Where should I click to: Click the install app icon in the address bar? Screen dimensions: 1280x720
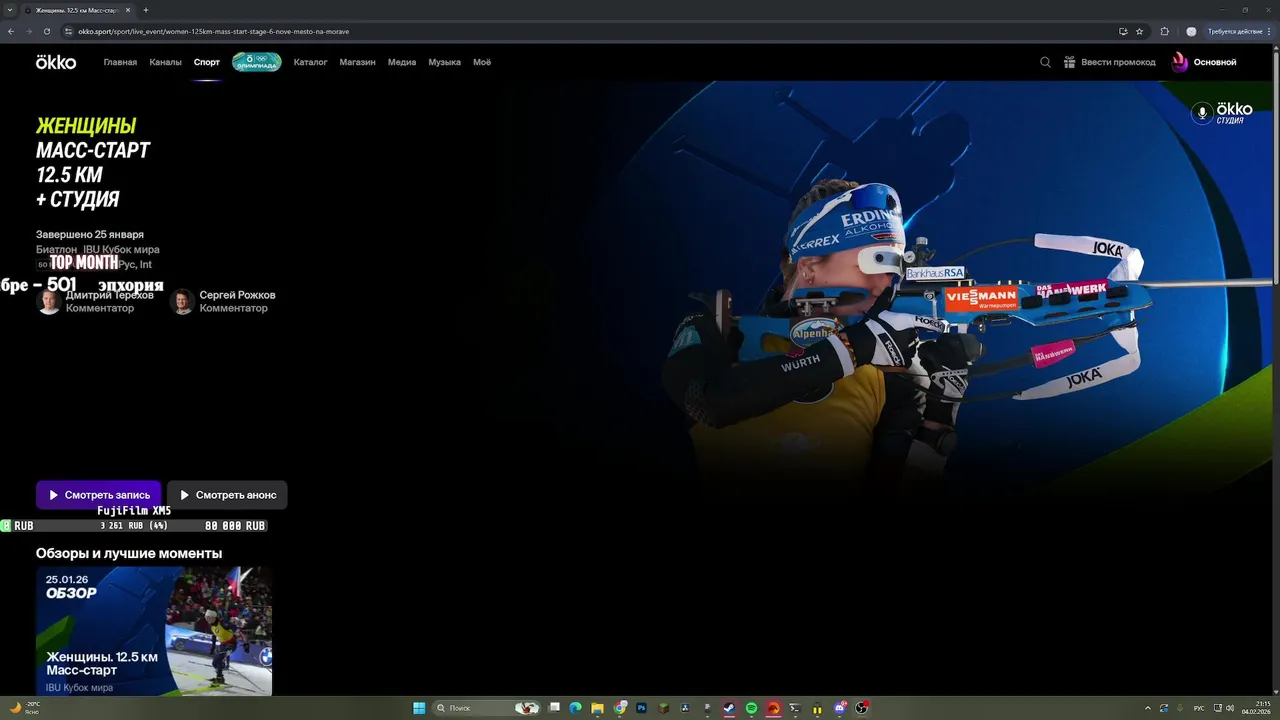[x=1123, y=31]
